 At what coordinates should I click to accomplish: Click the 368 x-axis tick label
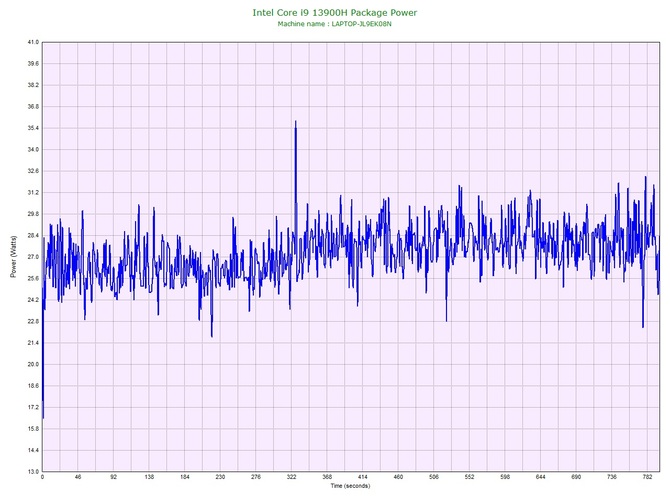tap(327, 477)
